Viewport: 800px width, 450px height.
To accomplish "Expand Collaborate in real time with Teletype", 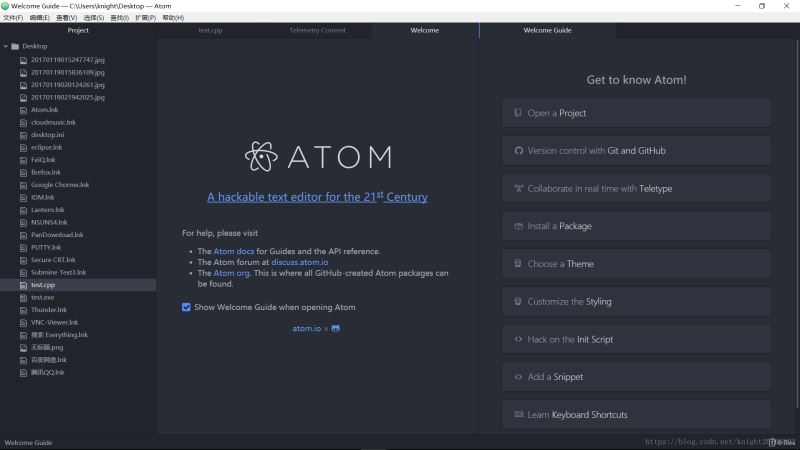I will click(636, 189).
